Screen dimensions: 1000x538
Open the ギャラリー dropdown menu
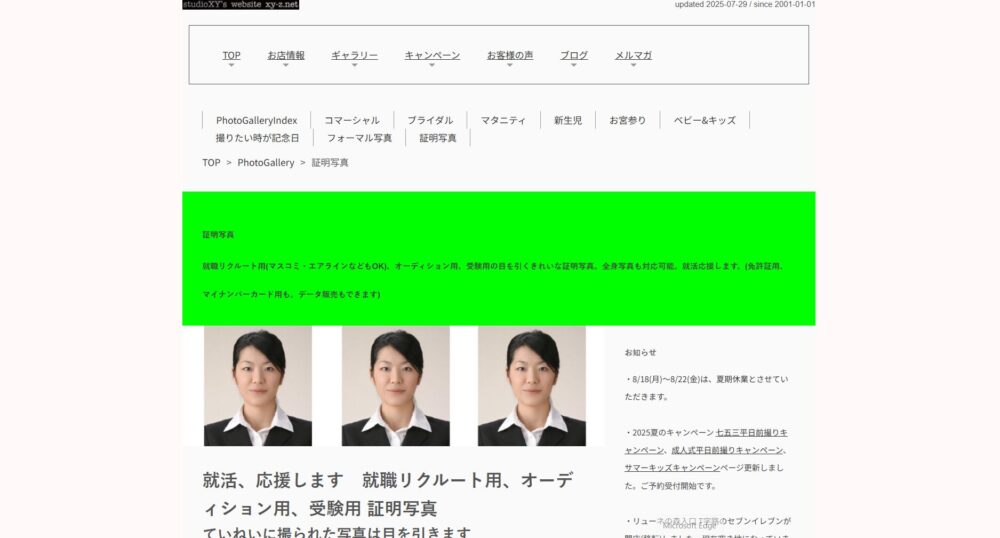tap(354, 56)
